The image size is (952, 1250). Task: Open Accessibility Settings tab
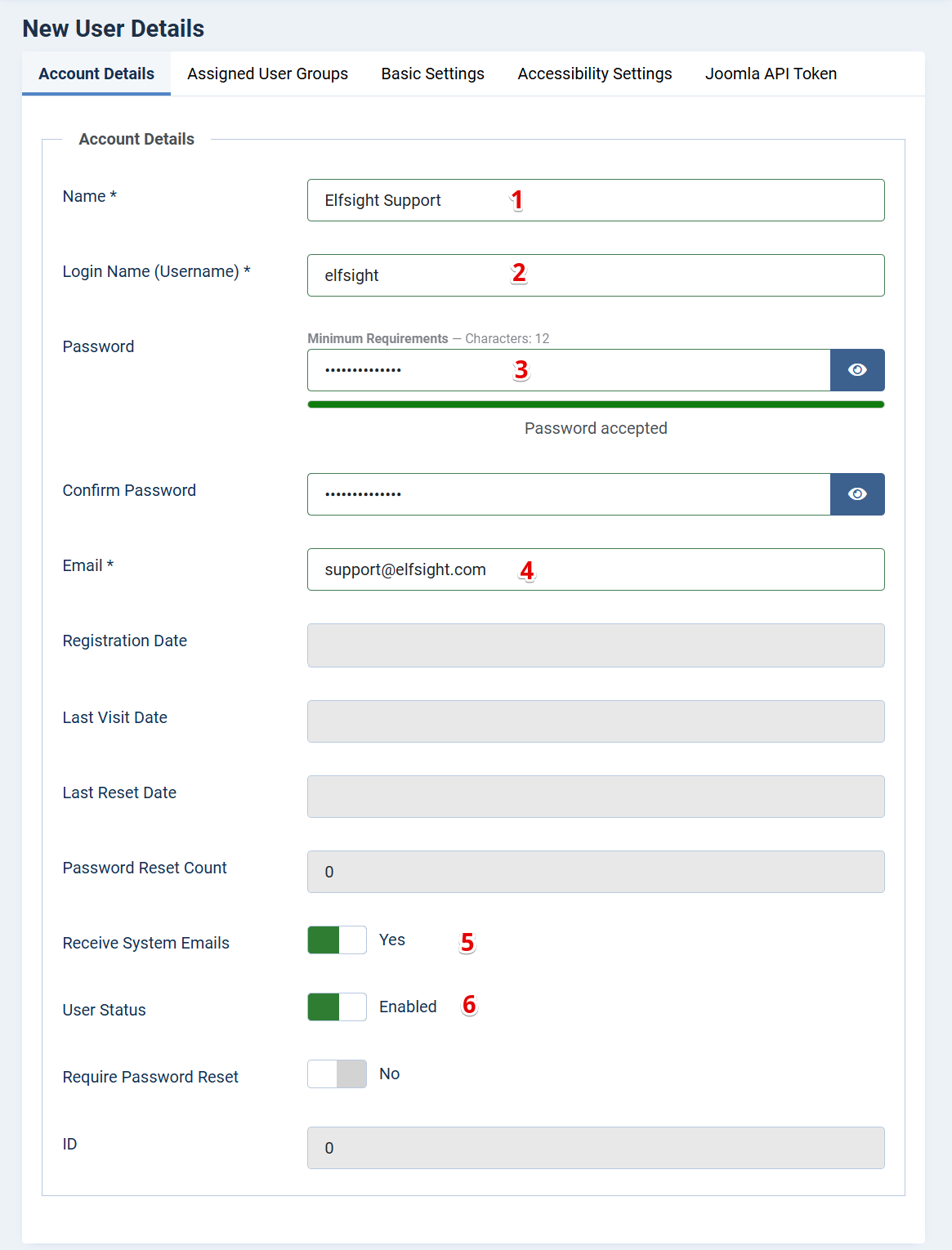pyautogui.click(x=595, y=74)
